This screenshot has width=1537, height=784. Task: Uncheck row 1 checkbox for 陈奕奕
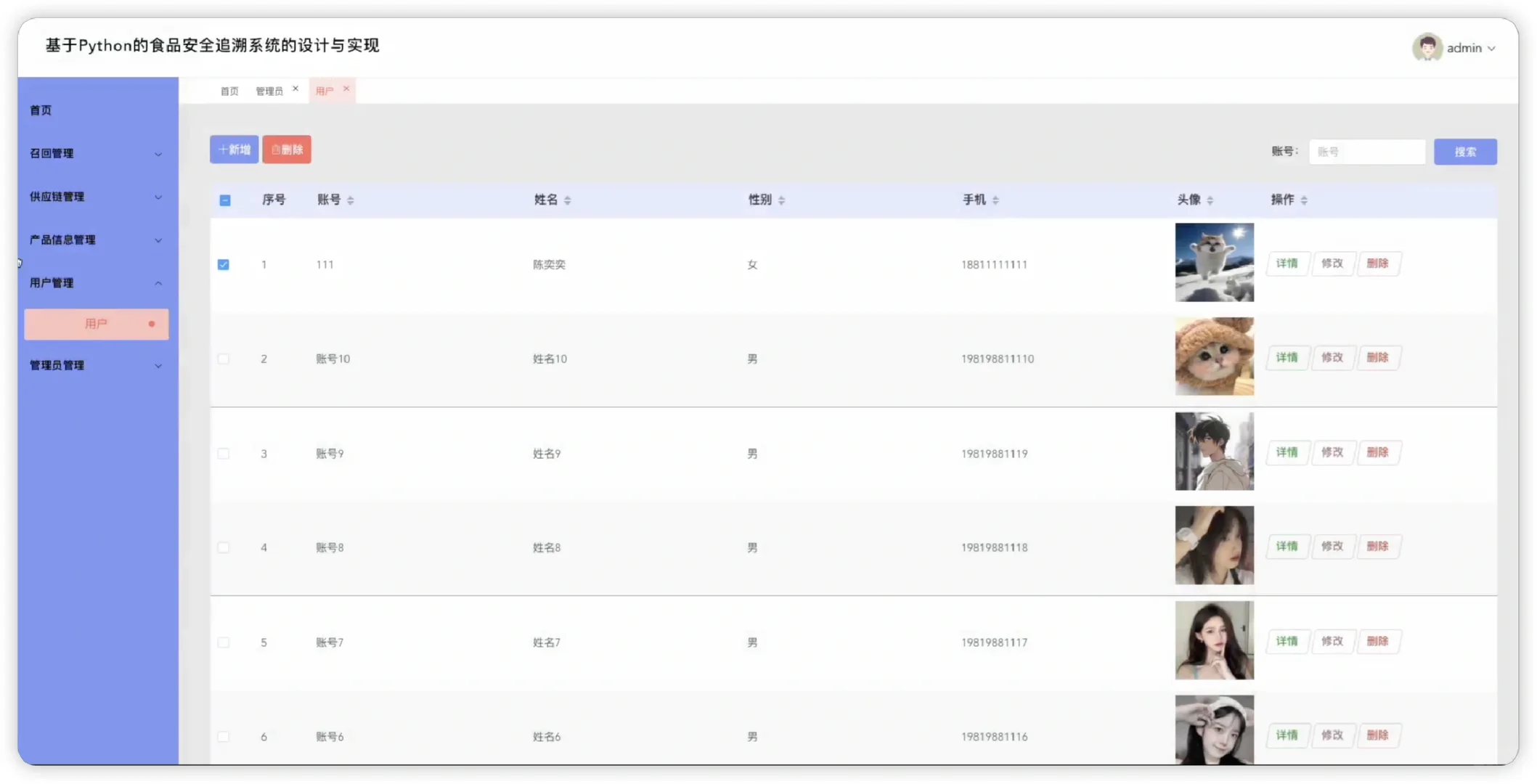pyautogui.click(x=224, y=265)
